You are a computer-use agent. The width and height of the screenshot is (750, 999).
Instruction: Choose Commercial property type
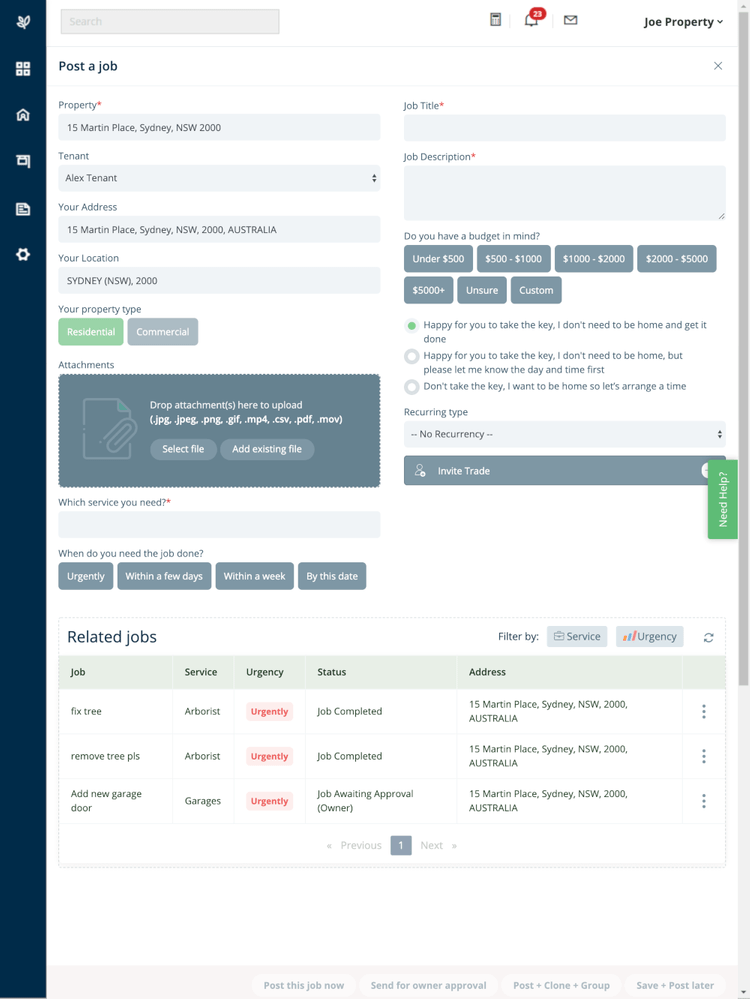(162, 332)
